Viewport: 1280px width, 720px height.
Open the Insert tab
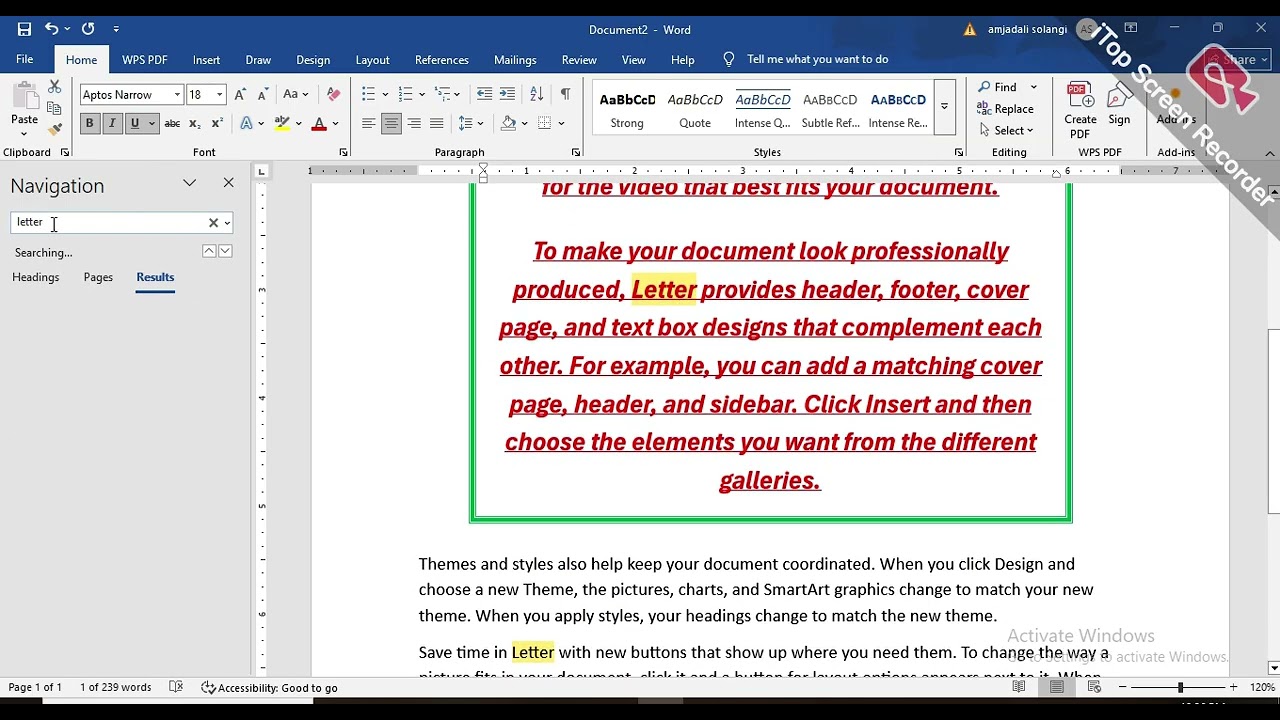(x=206, y=60)
